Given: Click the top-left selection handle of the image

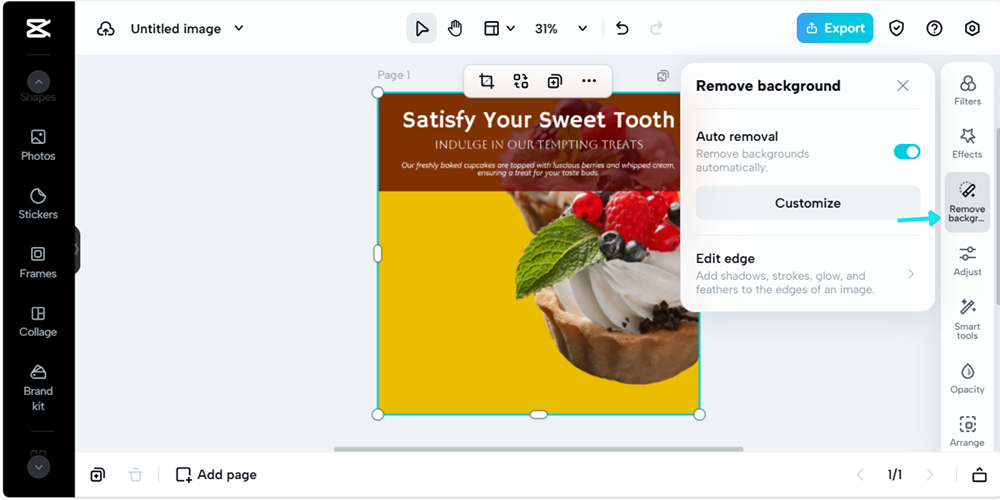Looking at the screenshot, I should (378, 92).
